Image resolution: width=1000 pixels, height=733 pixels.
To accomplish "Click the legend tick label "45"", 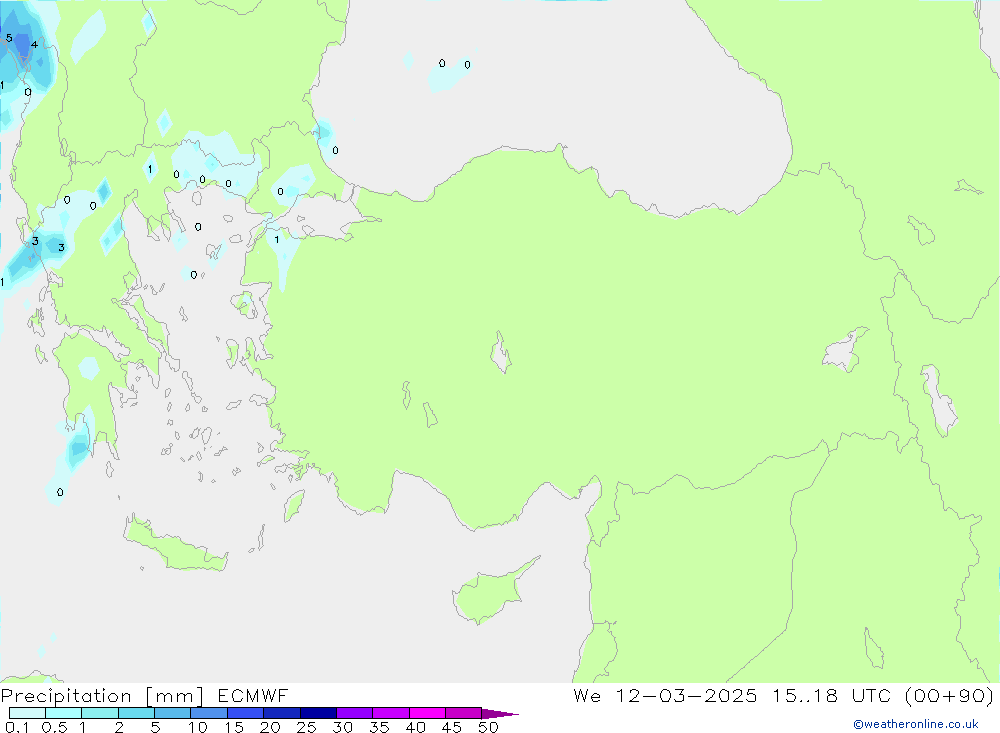I will [452, 727].
